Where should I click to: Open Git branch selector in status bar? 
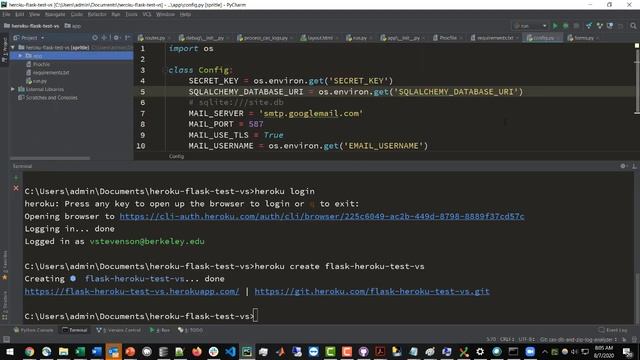(578, 339)
